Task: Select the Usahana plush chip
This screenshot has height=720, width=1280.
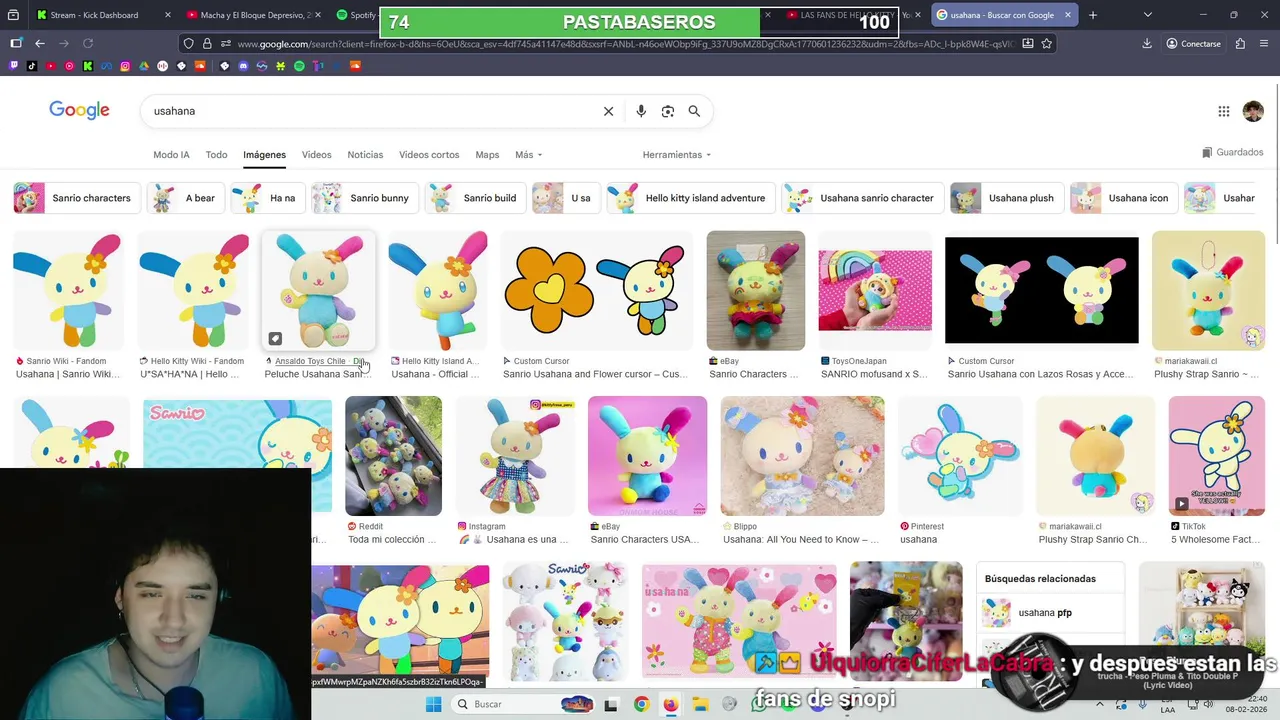Action: click(1007, 198)
